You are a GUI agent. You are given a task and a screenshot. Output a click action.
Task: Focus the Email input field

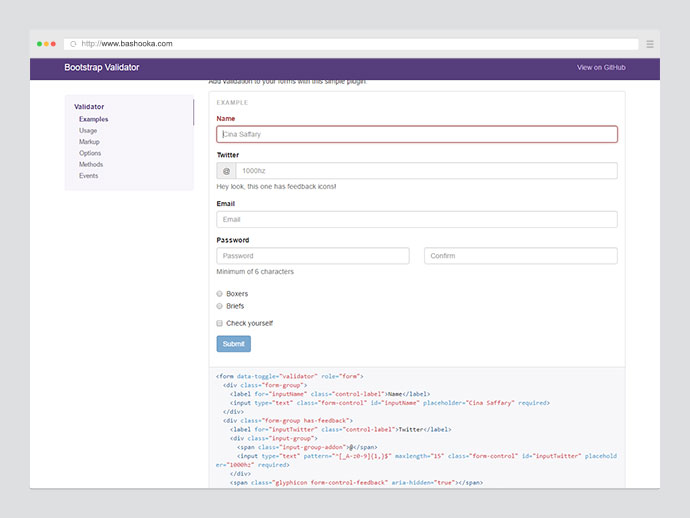coord(417,220)
